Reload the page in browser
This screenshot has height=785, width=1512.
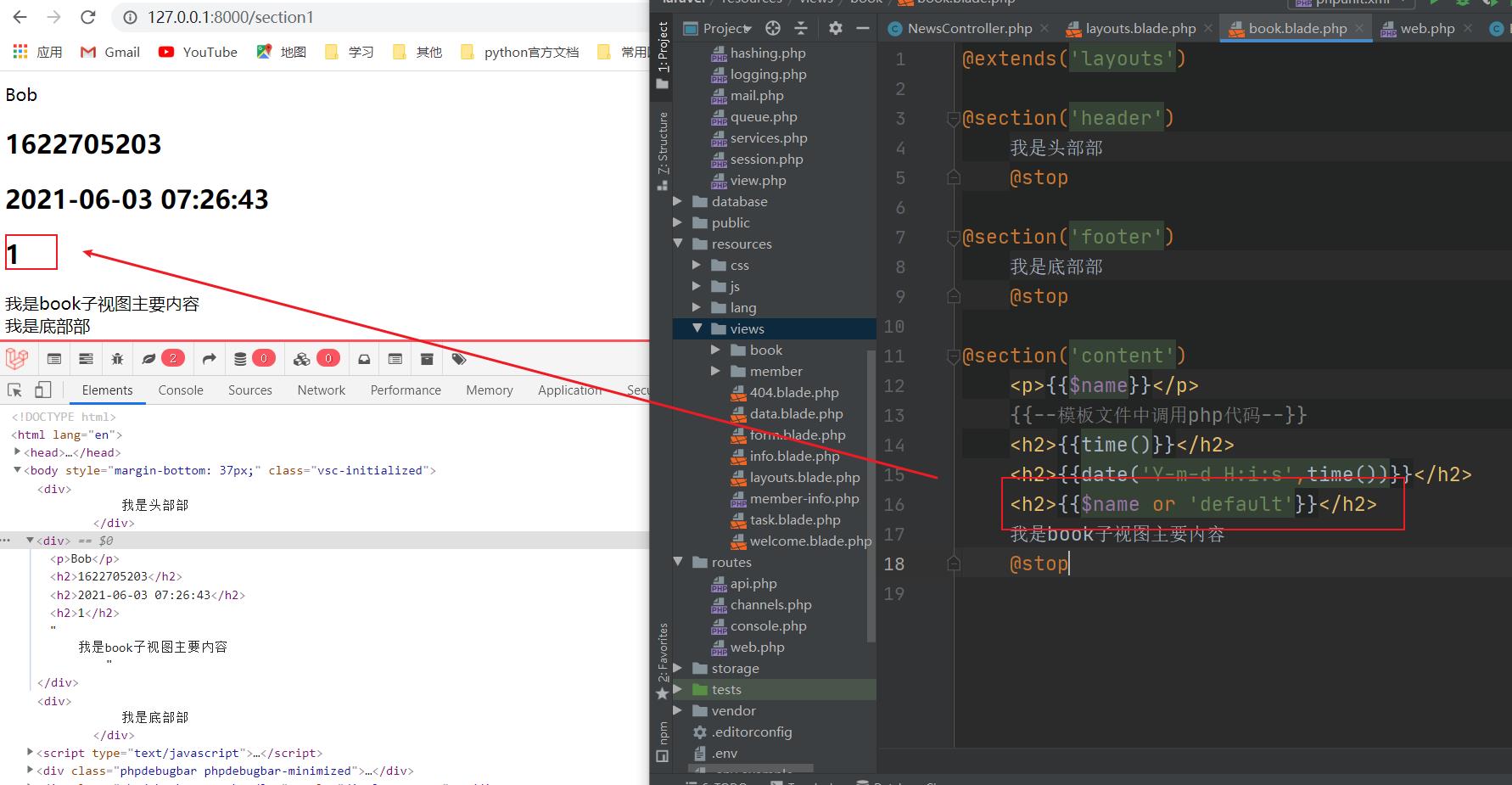pos(87,17)
